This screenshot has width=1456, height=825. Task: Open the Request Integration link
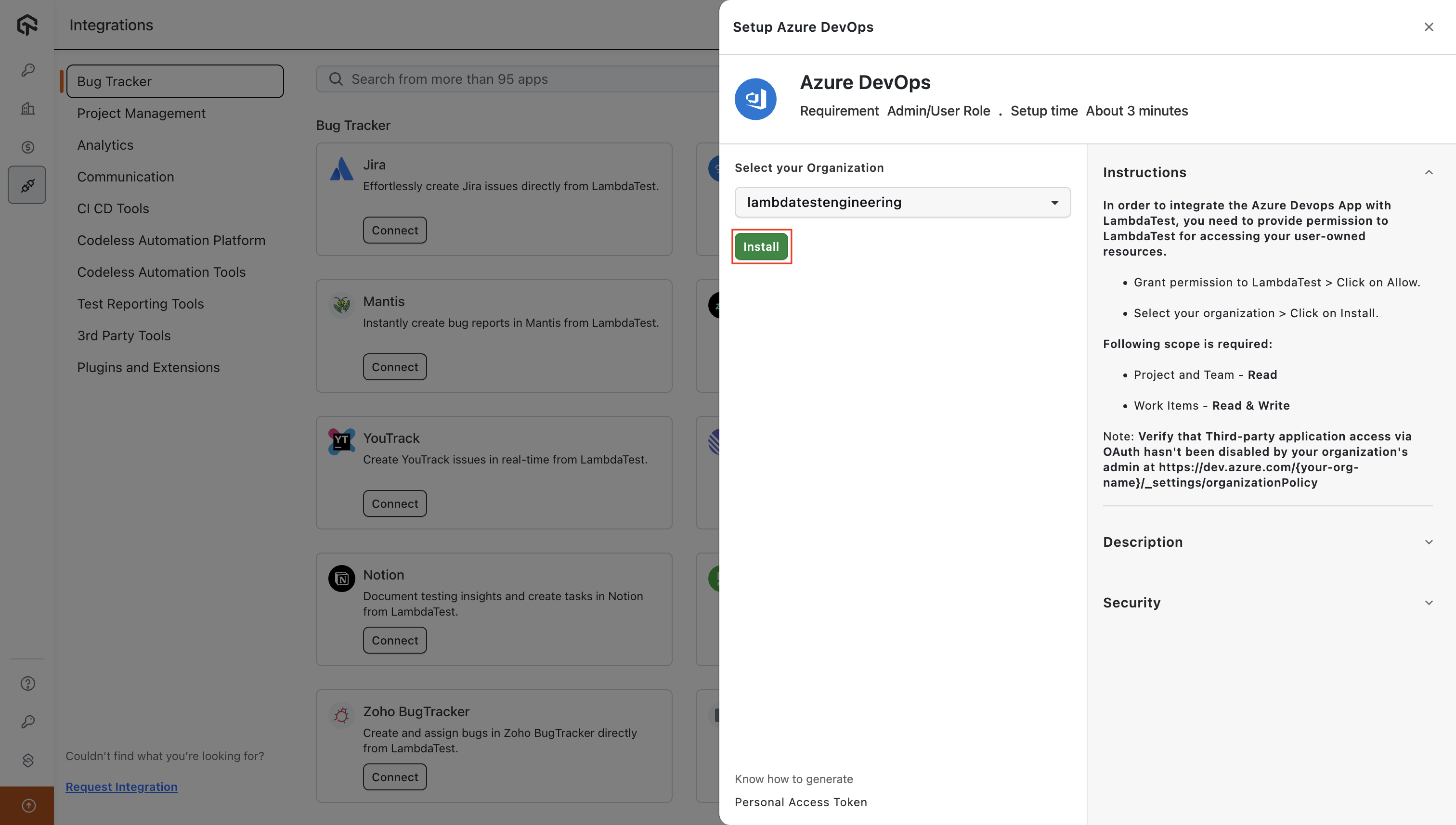[x=121, y=786]
